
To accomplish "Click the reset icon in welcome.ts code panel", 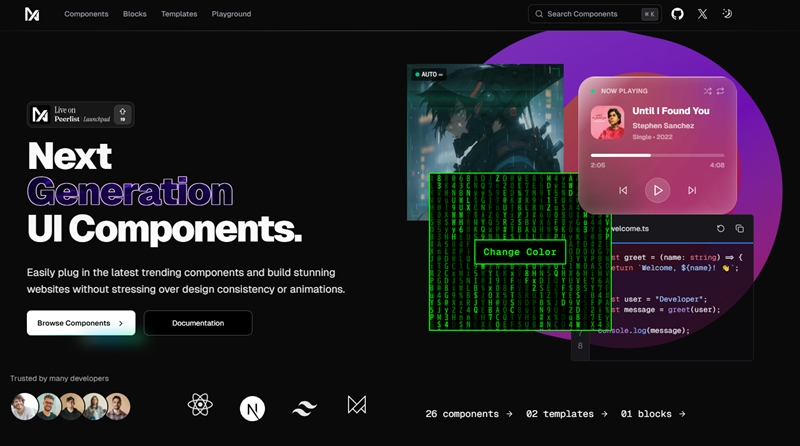I will 720,229.
